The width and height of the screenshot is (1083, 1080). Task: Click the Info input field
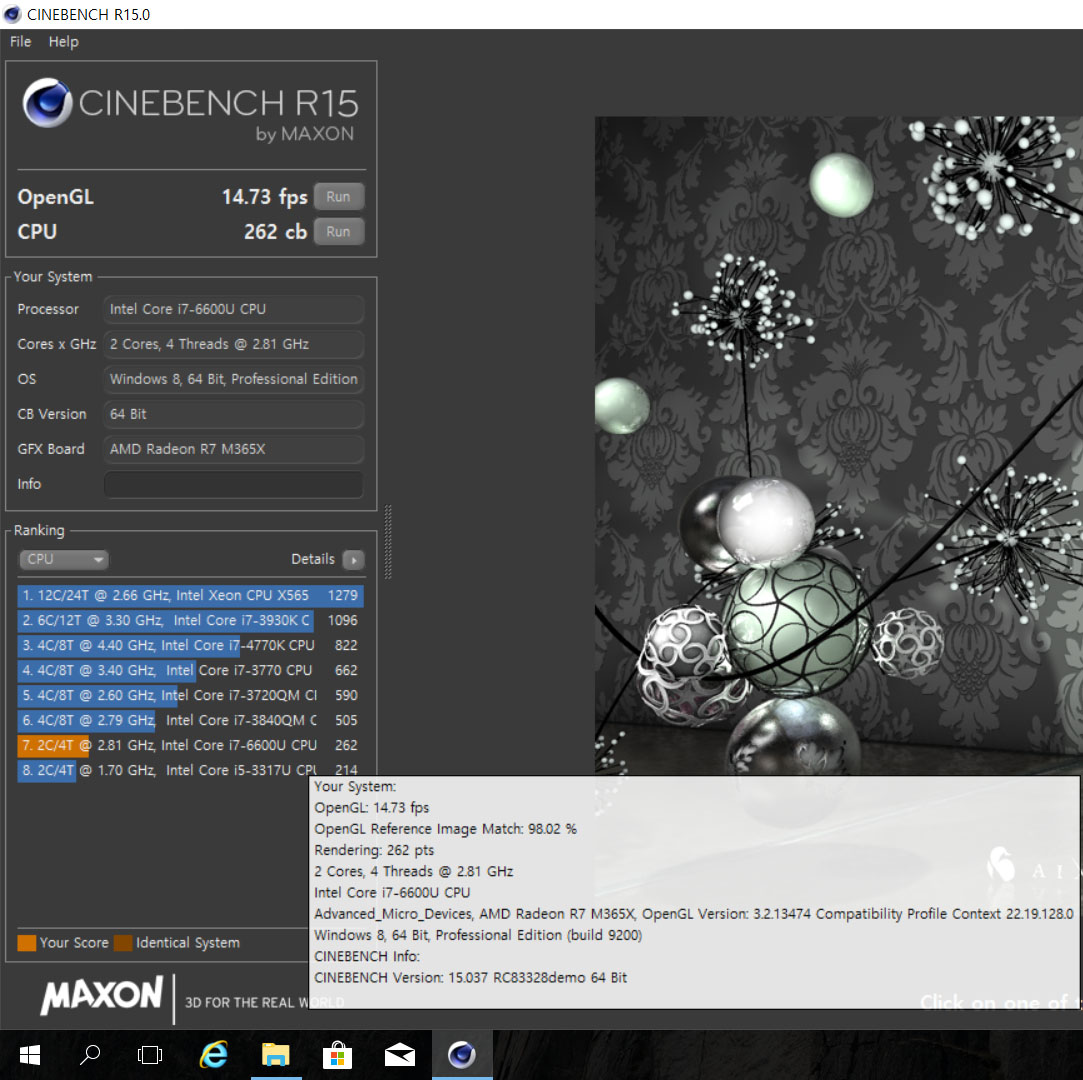tap(233, 484)
